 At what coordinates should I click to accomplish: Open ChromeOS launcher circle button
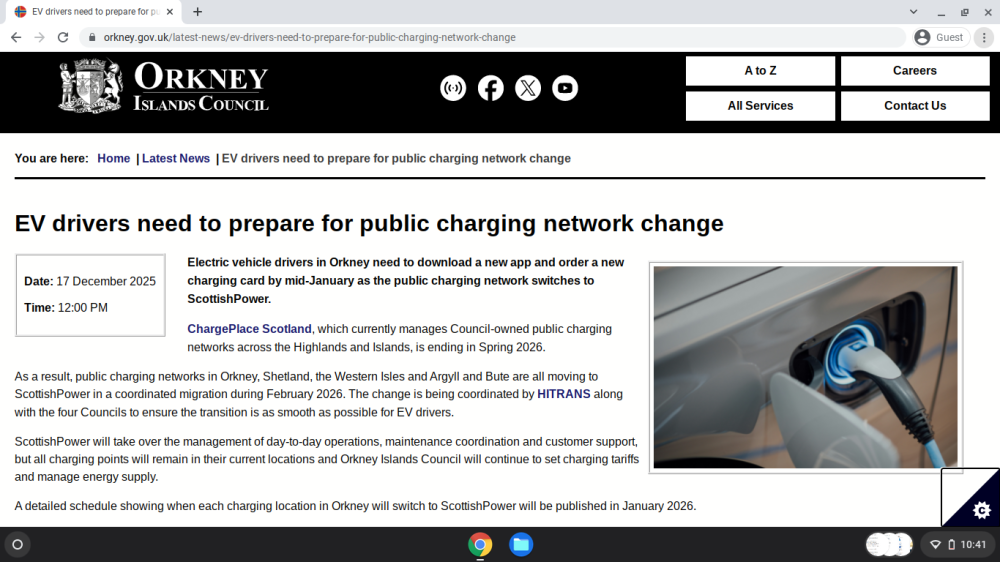17,545
